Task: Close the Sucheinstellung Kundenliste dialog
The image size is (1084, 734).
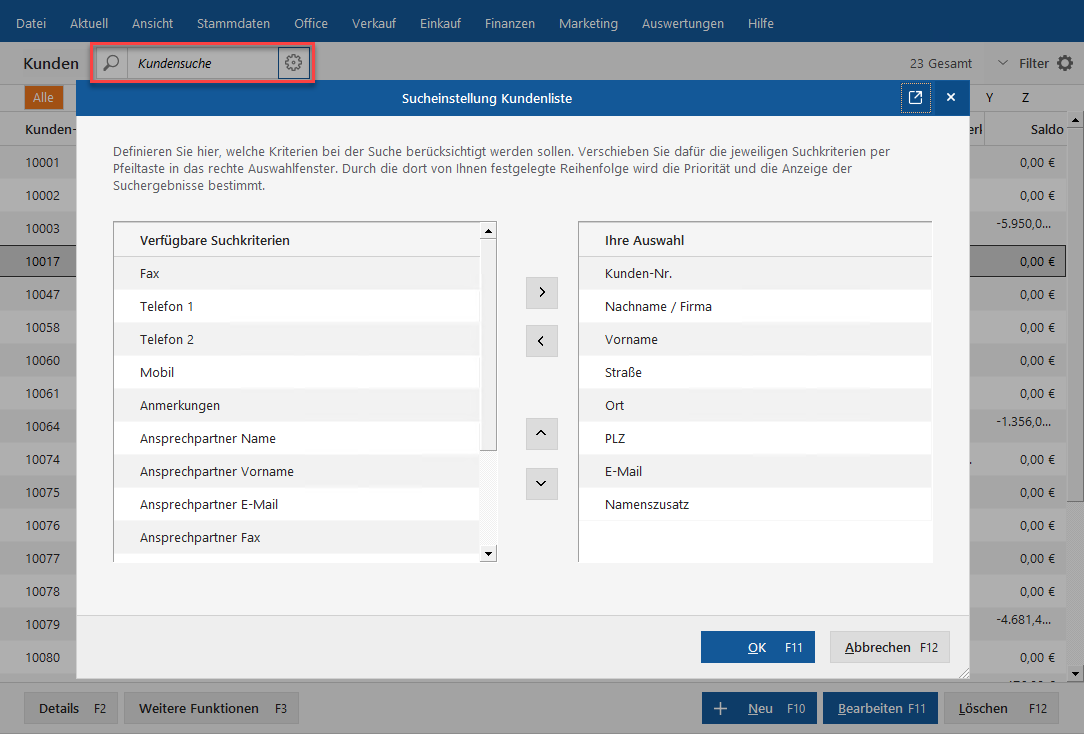Action: pos(951,98)
